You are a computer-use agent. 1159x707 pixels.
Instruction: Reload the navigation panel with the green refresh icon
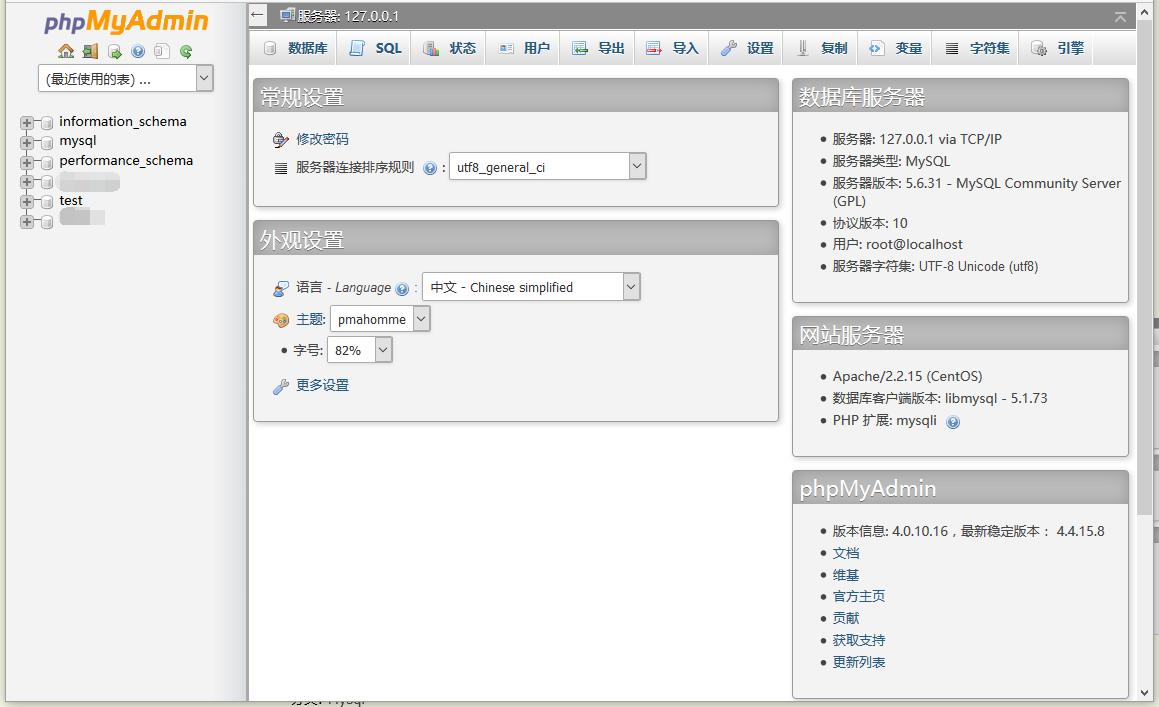click(186, 51)
